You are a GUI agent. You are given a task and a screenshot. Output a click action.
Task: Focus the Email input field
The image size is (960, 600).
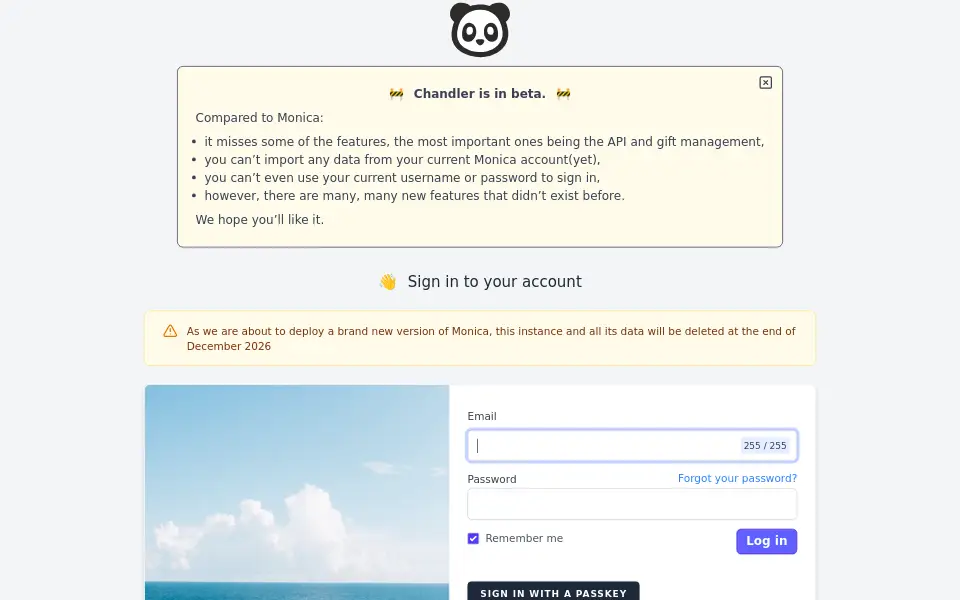[x=632, y=446]
